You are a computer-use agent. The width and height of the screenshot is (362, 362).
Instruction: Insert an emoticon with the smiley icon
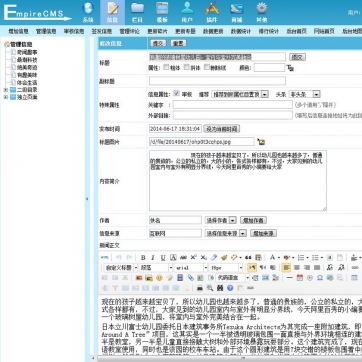pos(159,278)
